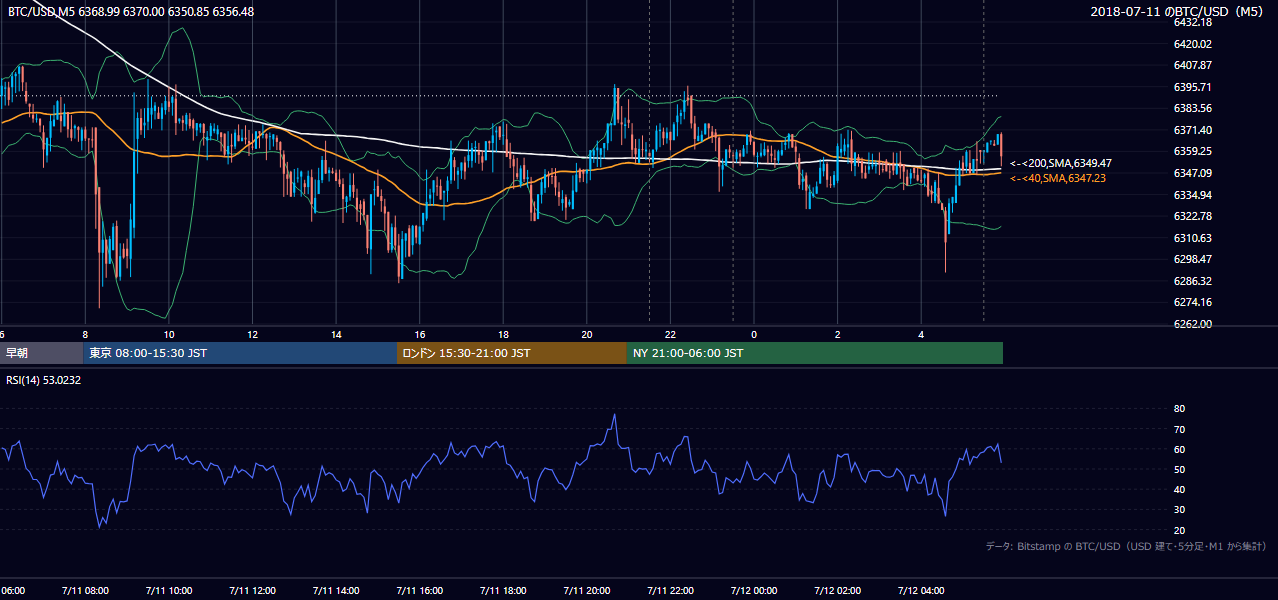Screen dimensions: 1278x600
Task: Click RSI axis label 60
Action: pos(1179,449)
